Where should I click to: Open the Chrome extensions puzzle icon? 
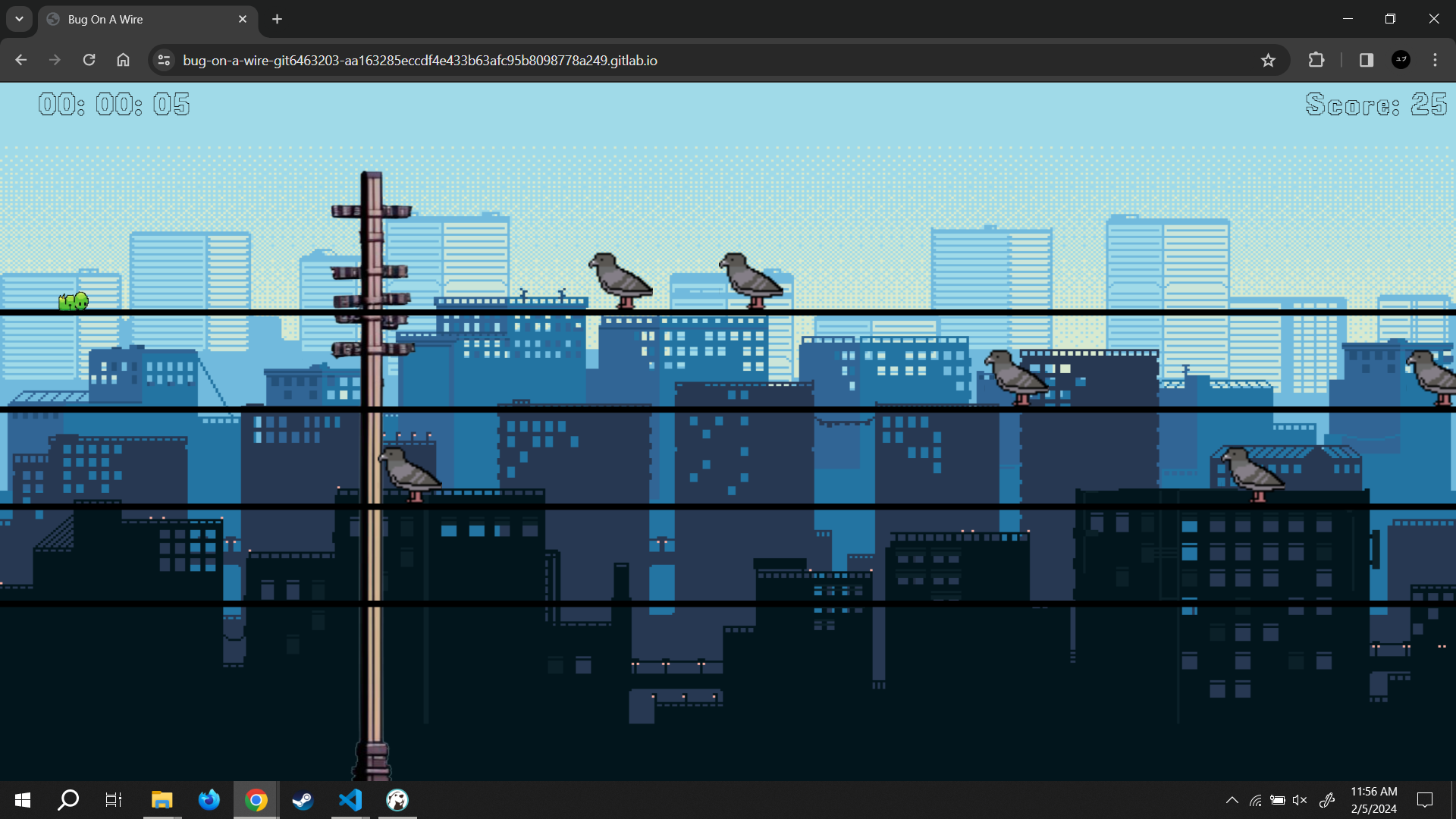(x=1316, y=60)
